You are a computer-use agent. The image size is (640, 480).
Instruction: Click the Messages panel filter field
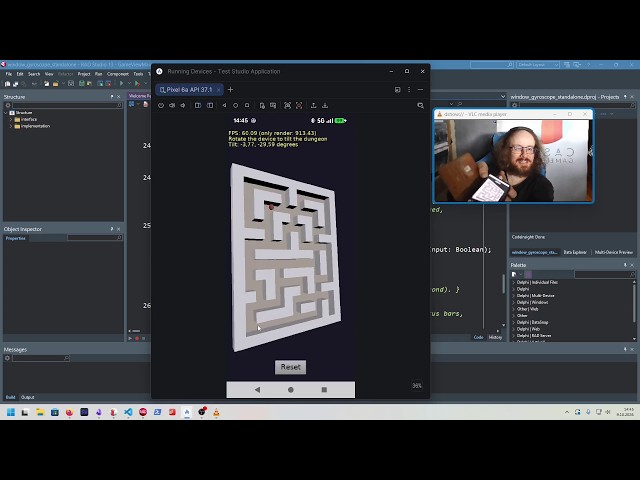[41, 358]
